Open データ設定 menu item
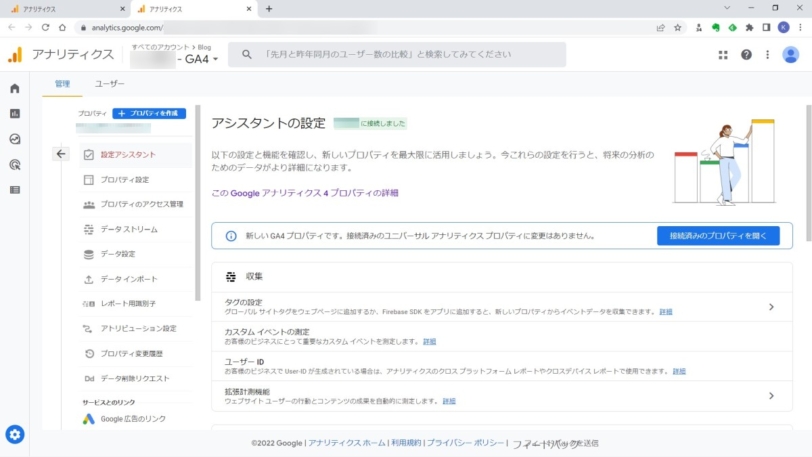Image resolution: width=812 pixels, height=457 pixels. click(135, 254)
